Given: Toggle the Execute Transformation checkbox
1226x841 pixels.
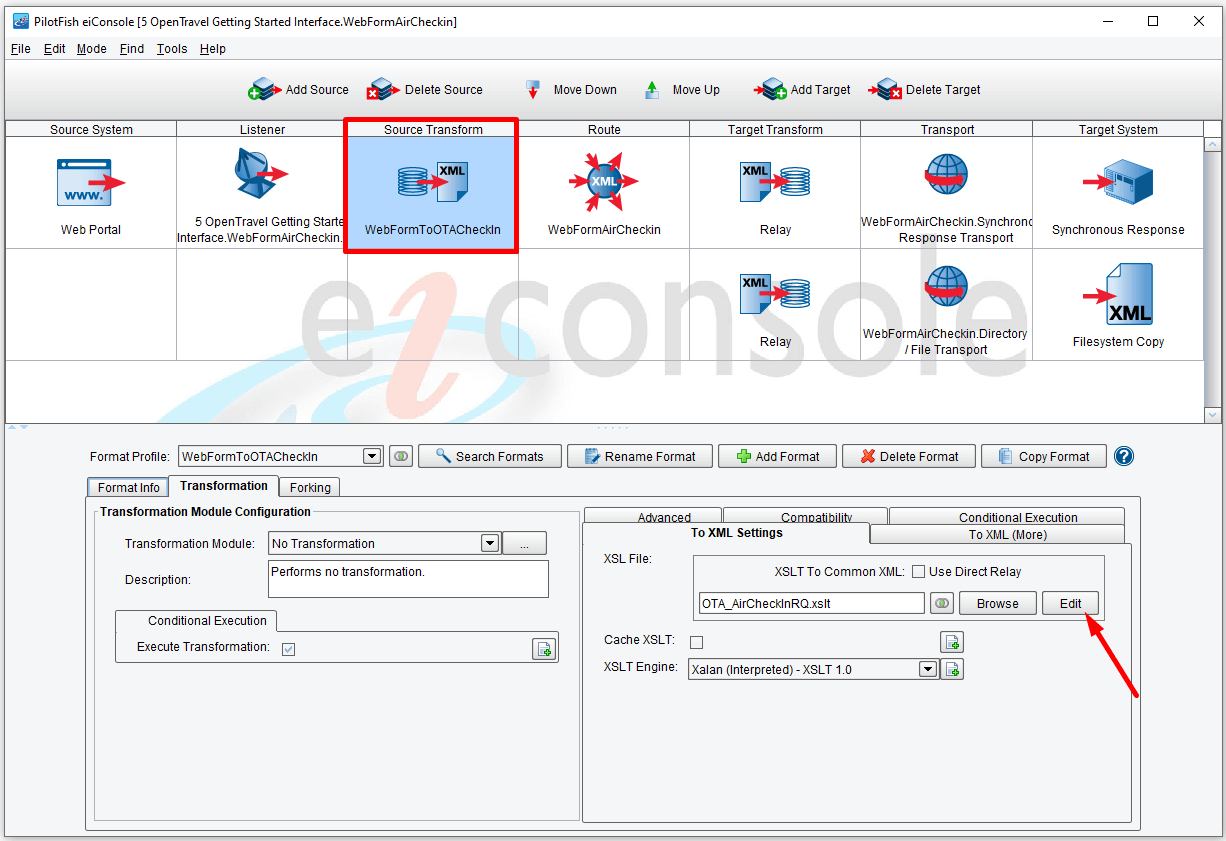Looking at the screenshot, I should pos(288,648).
